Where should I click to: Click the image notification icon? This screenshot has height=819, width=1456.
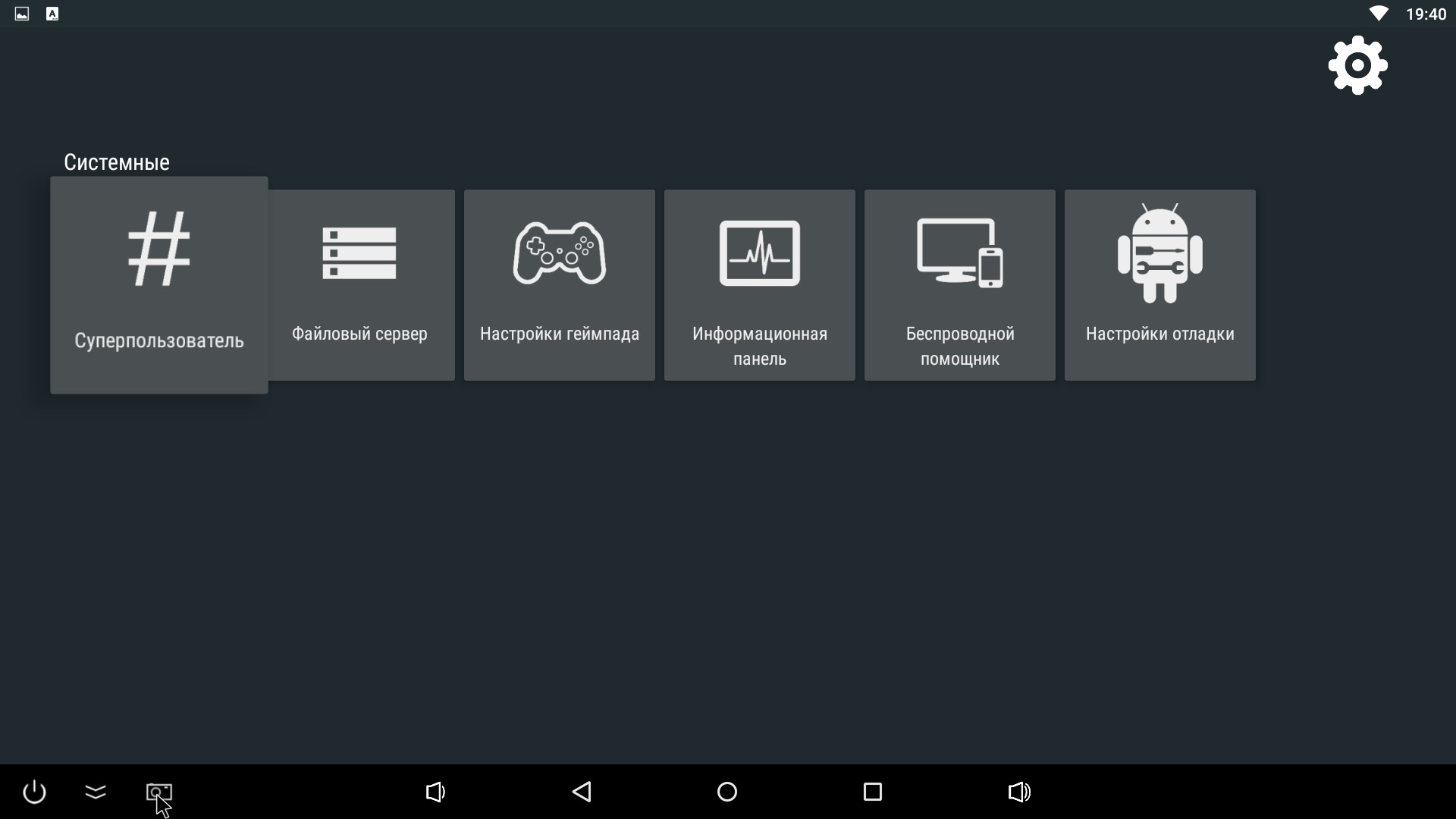[22, 14]
